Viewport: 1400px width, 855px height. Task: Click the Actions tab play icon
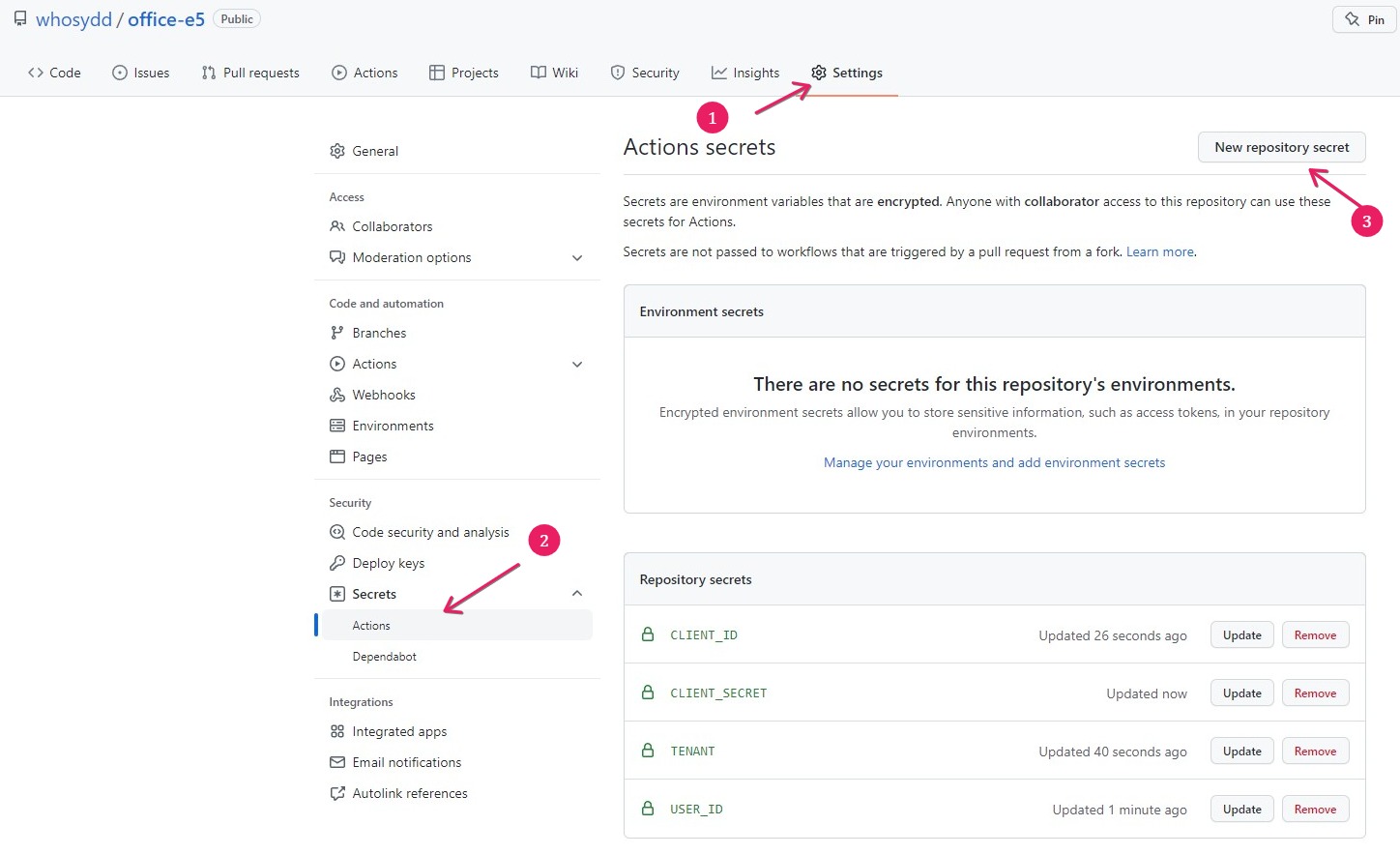pos(339,73)
